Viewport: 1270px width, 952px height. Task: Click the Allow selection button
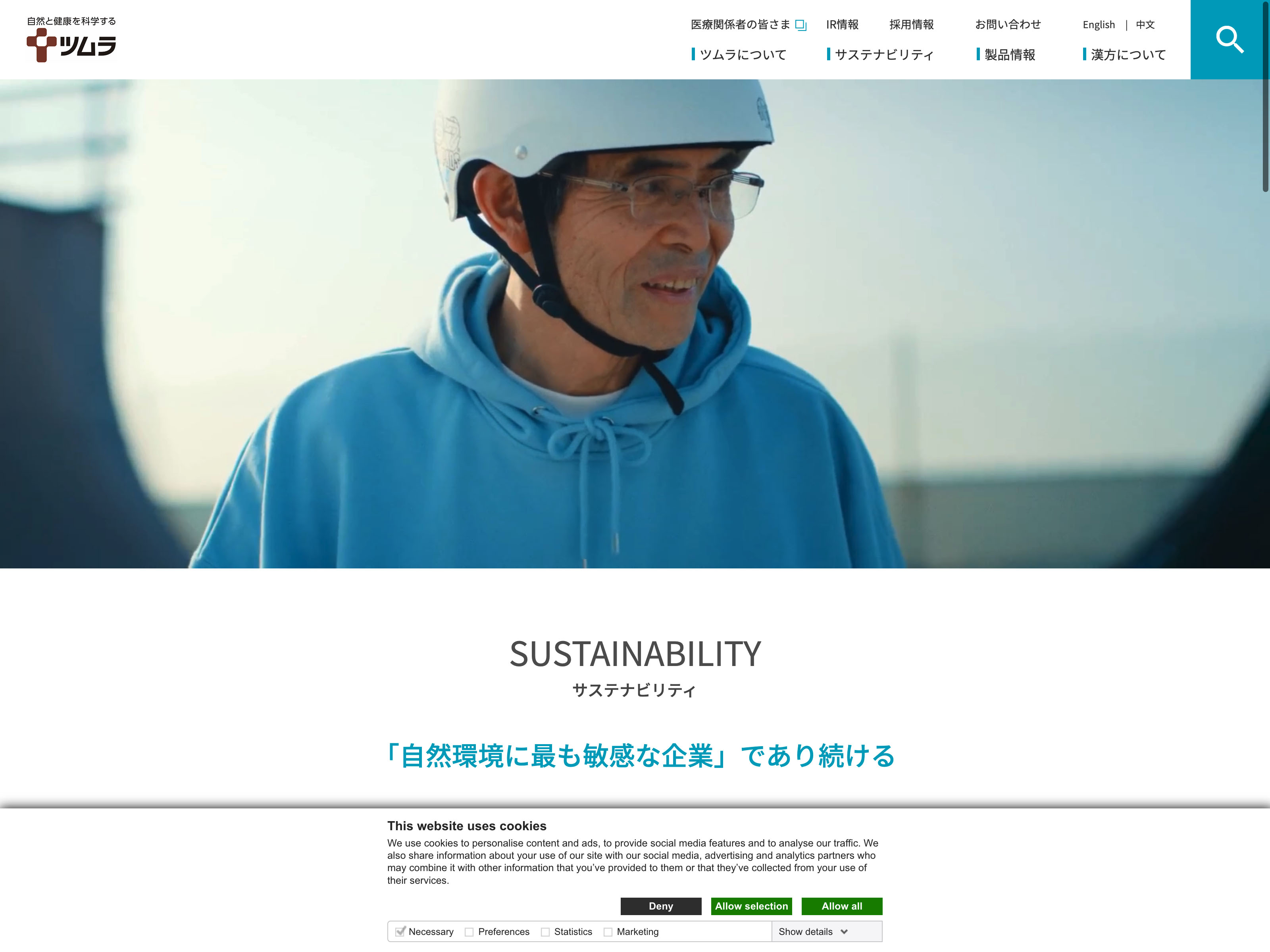click(x=751, y=906)
